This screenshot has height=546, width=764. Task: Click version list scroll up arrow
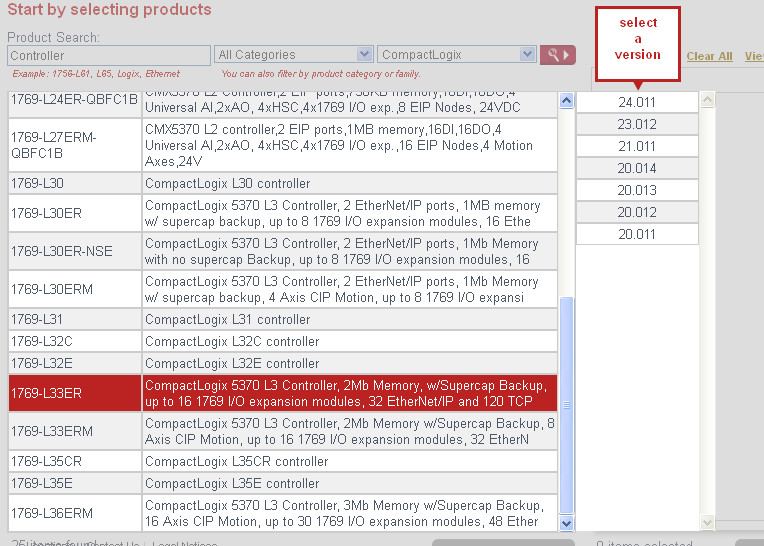click(707, 100)
